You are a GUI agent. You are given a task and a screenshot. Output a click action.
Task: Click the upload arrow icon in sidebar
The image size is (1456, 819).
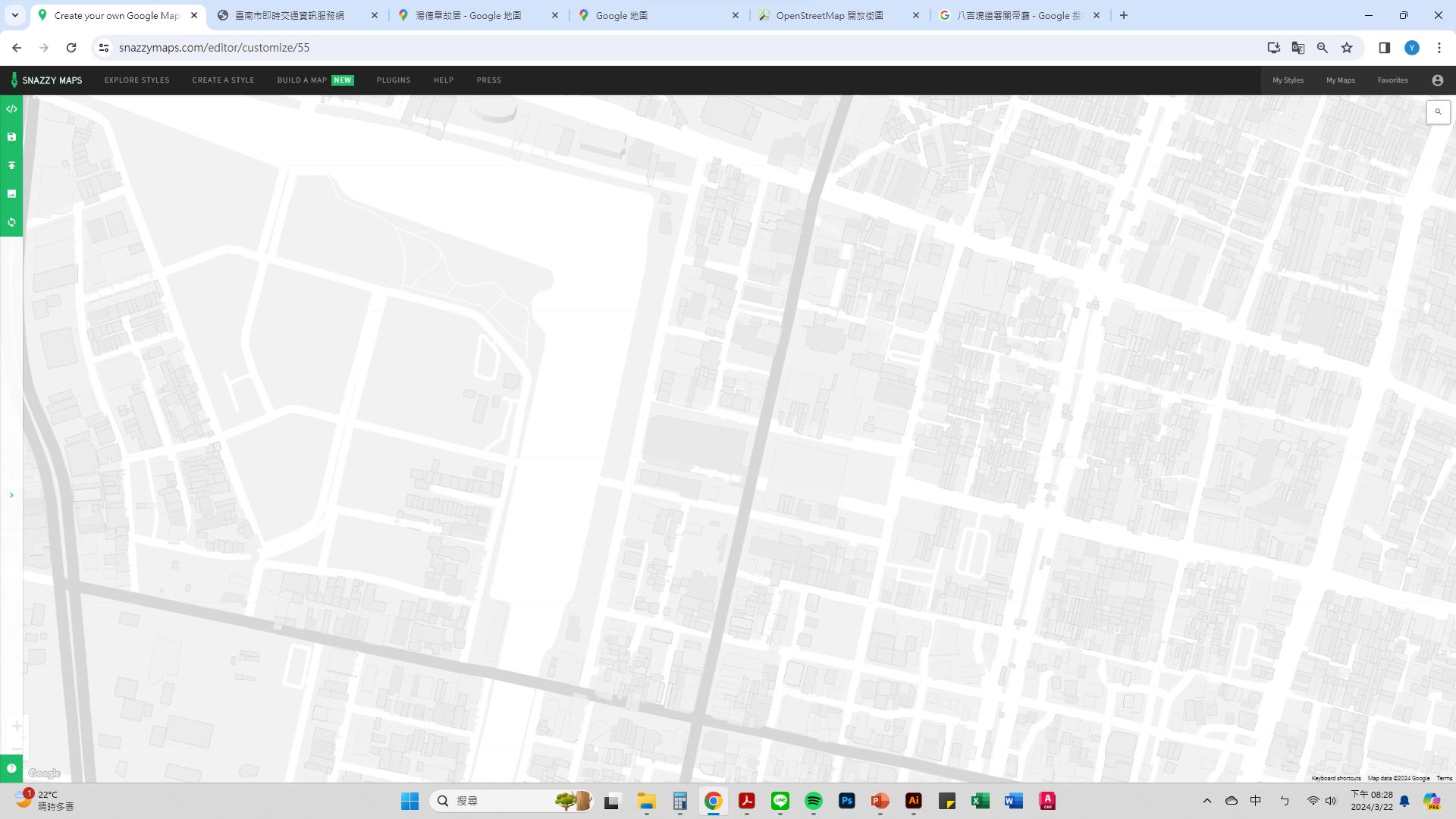pos(11,165)
